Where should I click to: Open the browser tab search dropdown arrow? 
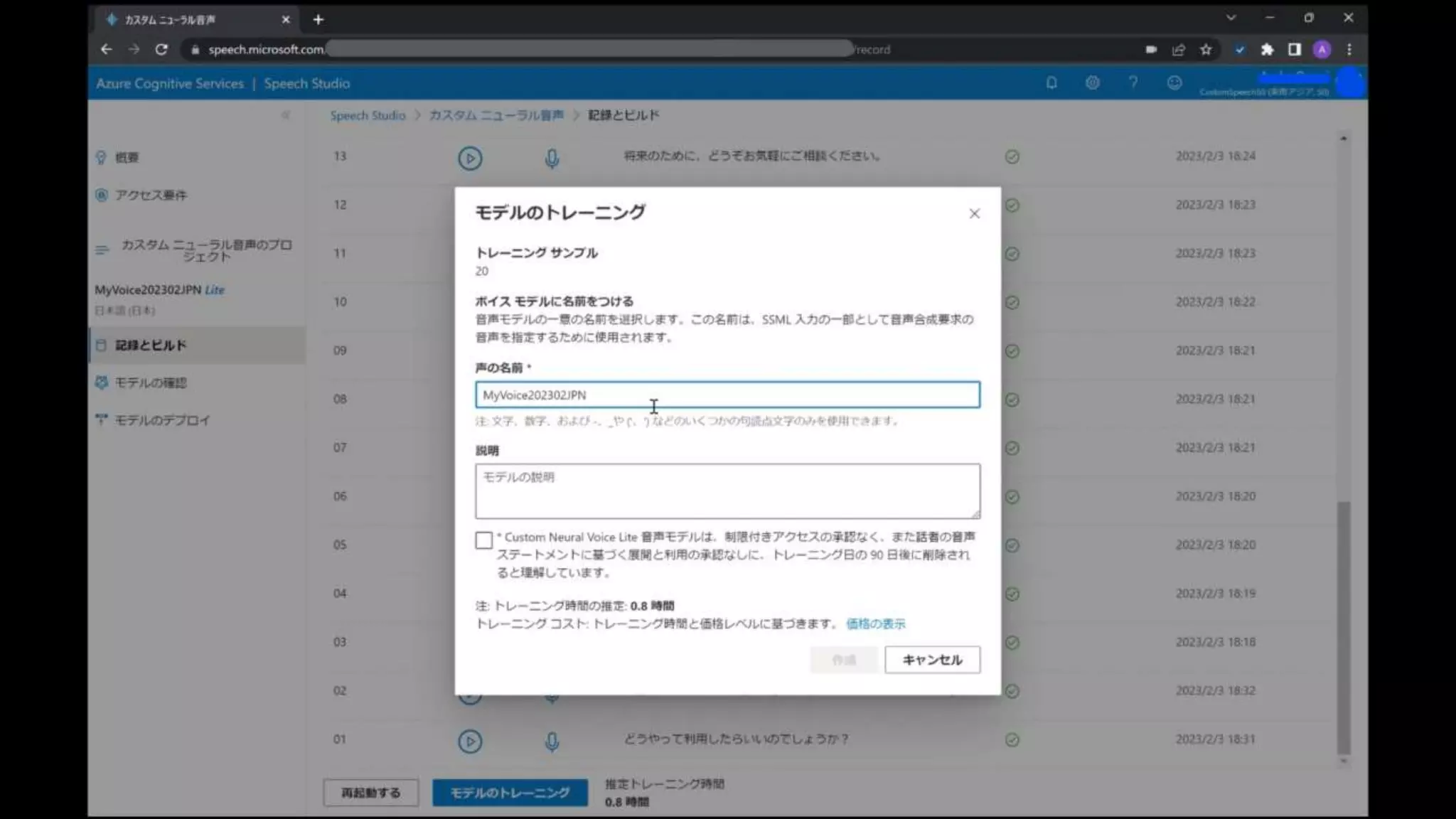pyautogui.click(x=1231, y=18)
